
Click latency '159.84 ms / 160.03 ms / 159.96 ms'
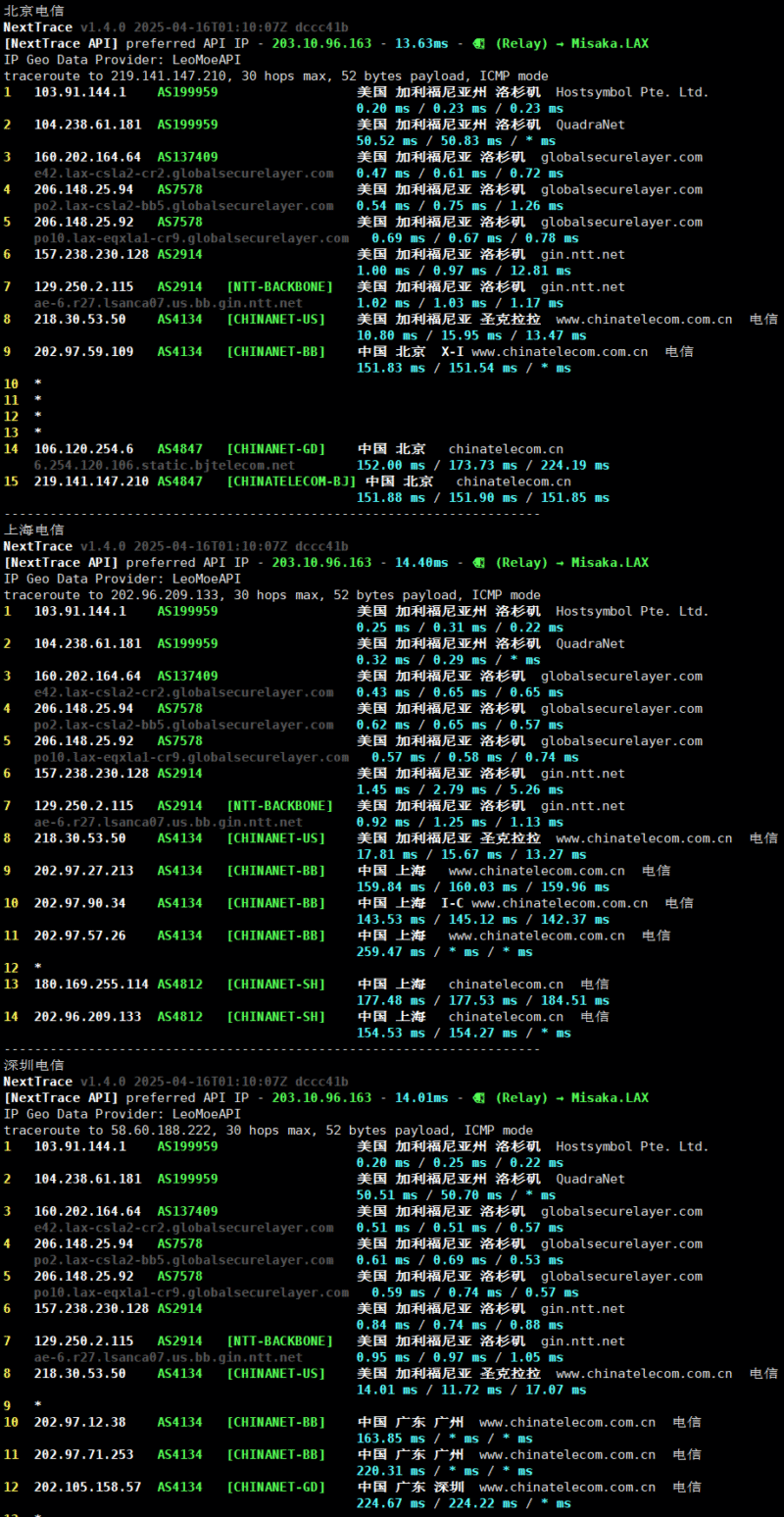click(482, 887)
